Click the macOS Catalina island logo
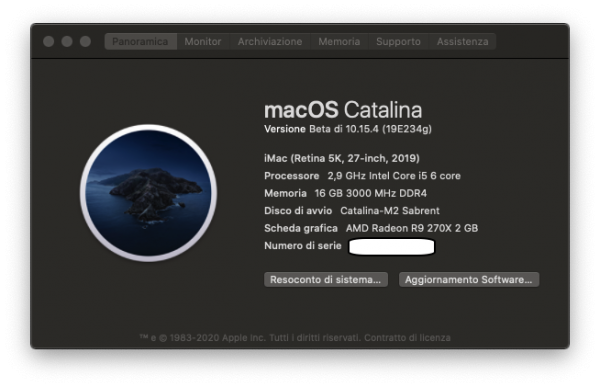Image resolution: width=600 pixels, height=387 pixels. (148, 193)
